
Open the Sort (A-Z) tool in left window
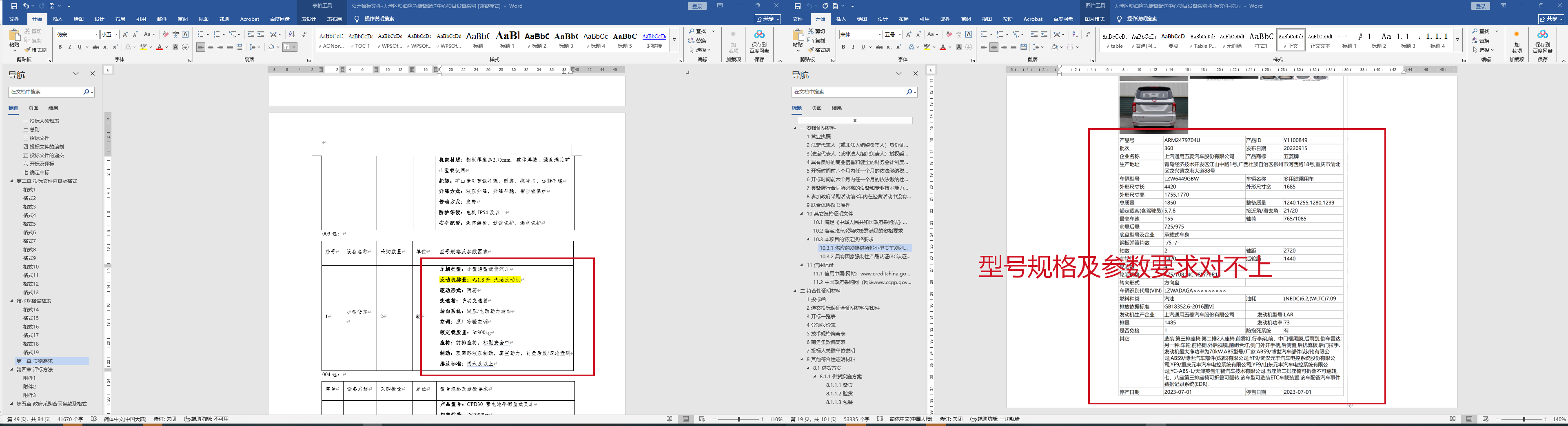click(x=292, y=35)
